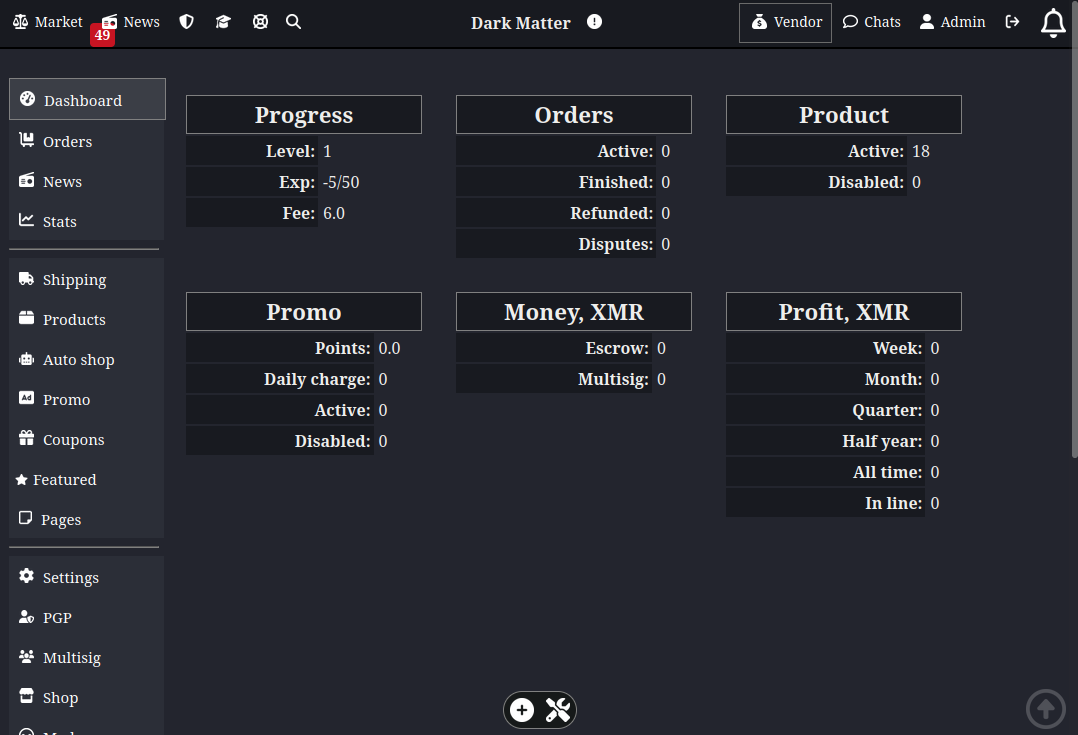This screenshot has height=735, width=1078.
Task: Open News in the sidebar
Action: pos(87,182)
